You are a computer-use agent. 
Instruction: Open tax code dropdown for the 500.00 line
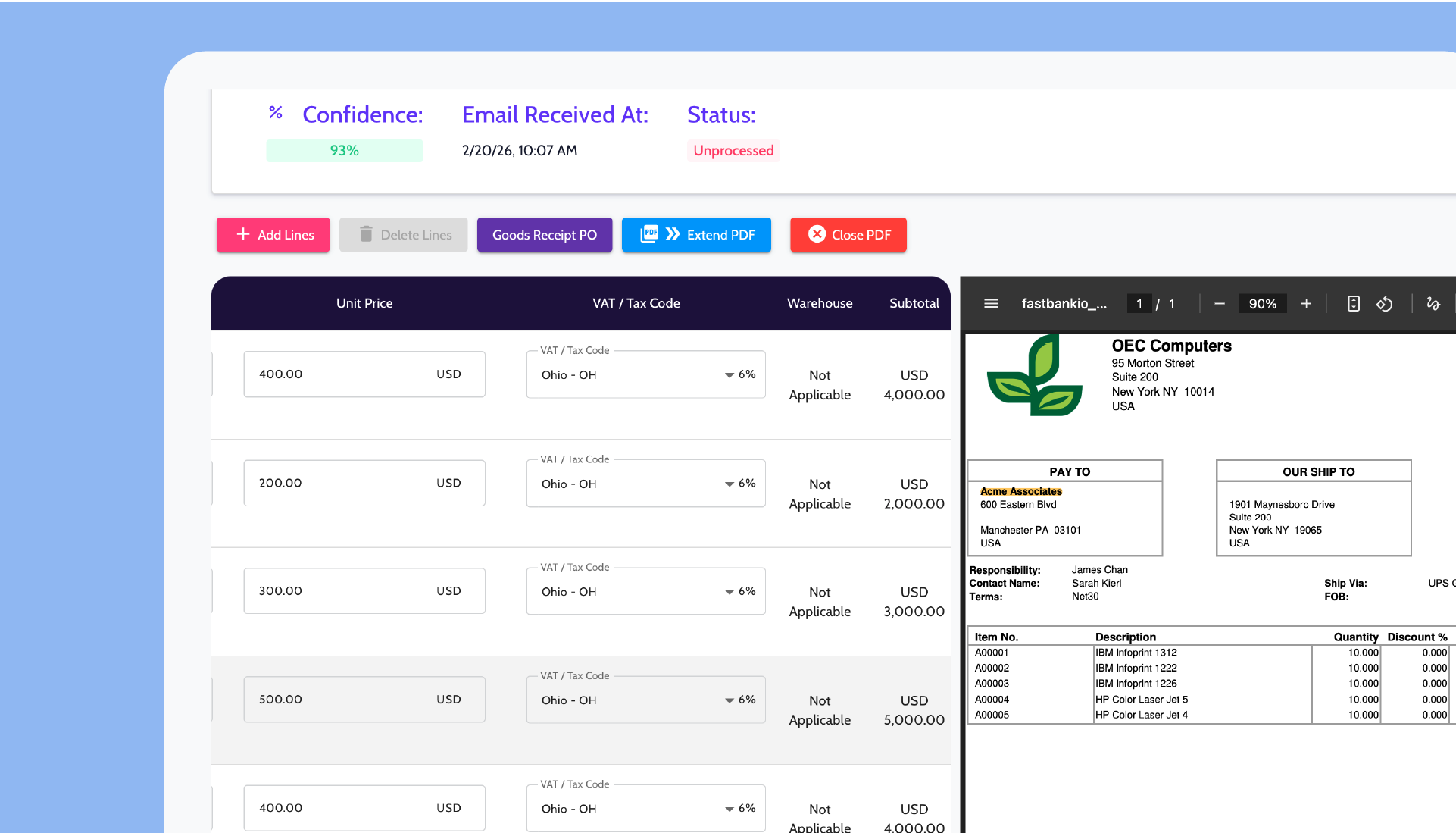point(729,700)
